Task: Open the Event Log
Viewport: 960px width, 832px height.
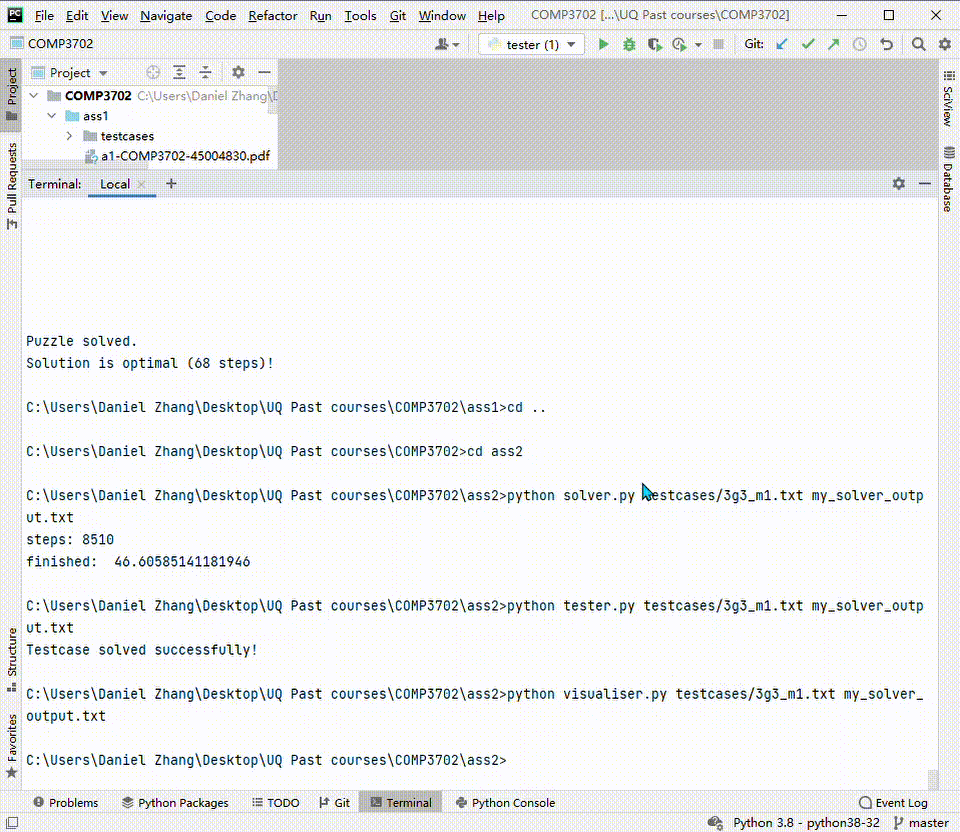Action: pos(893,802)
